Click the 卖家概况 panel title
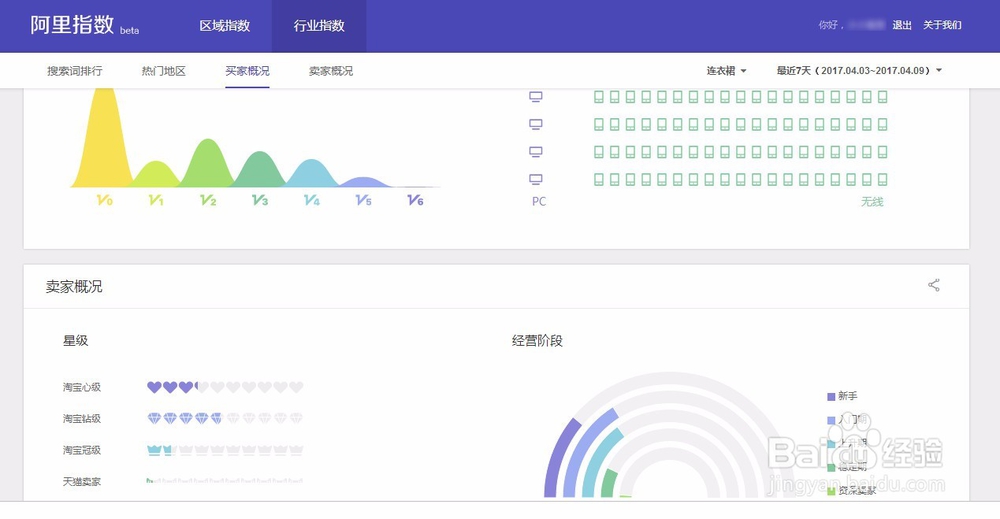 (x=74, y=286)
